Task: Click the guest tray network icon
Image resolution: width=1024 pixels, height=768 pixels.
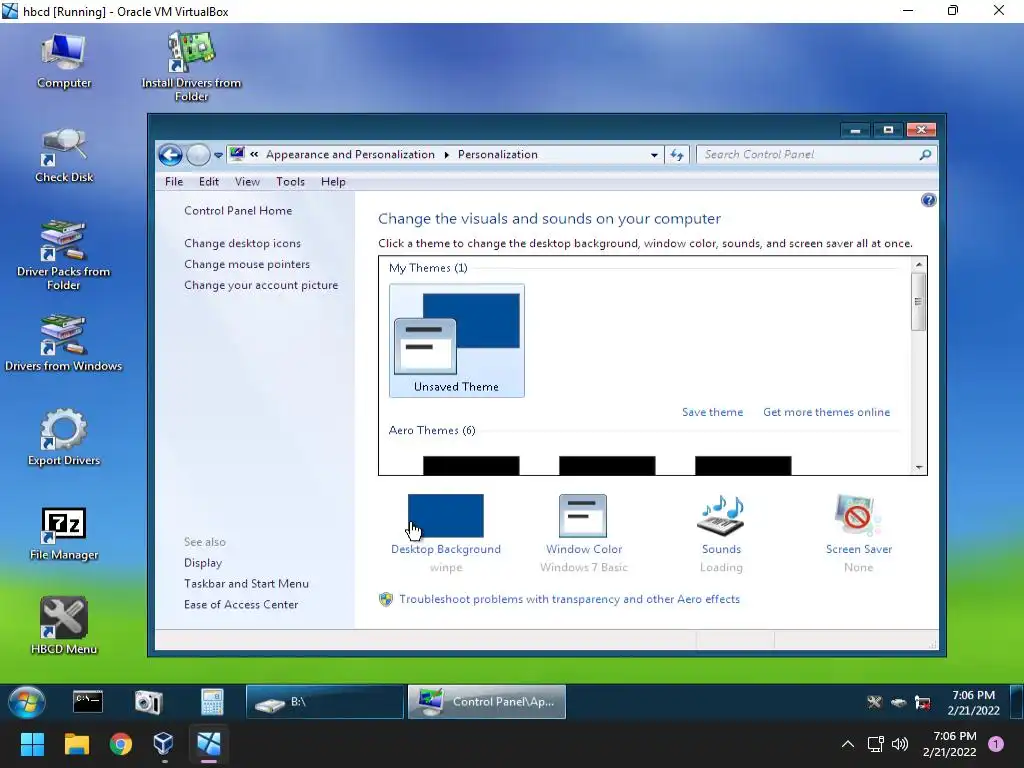Action: click(x=922, y=703)
